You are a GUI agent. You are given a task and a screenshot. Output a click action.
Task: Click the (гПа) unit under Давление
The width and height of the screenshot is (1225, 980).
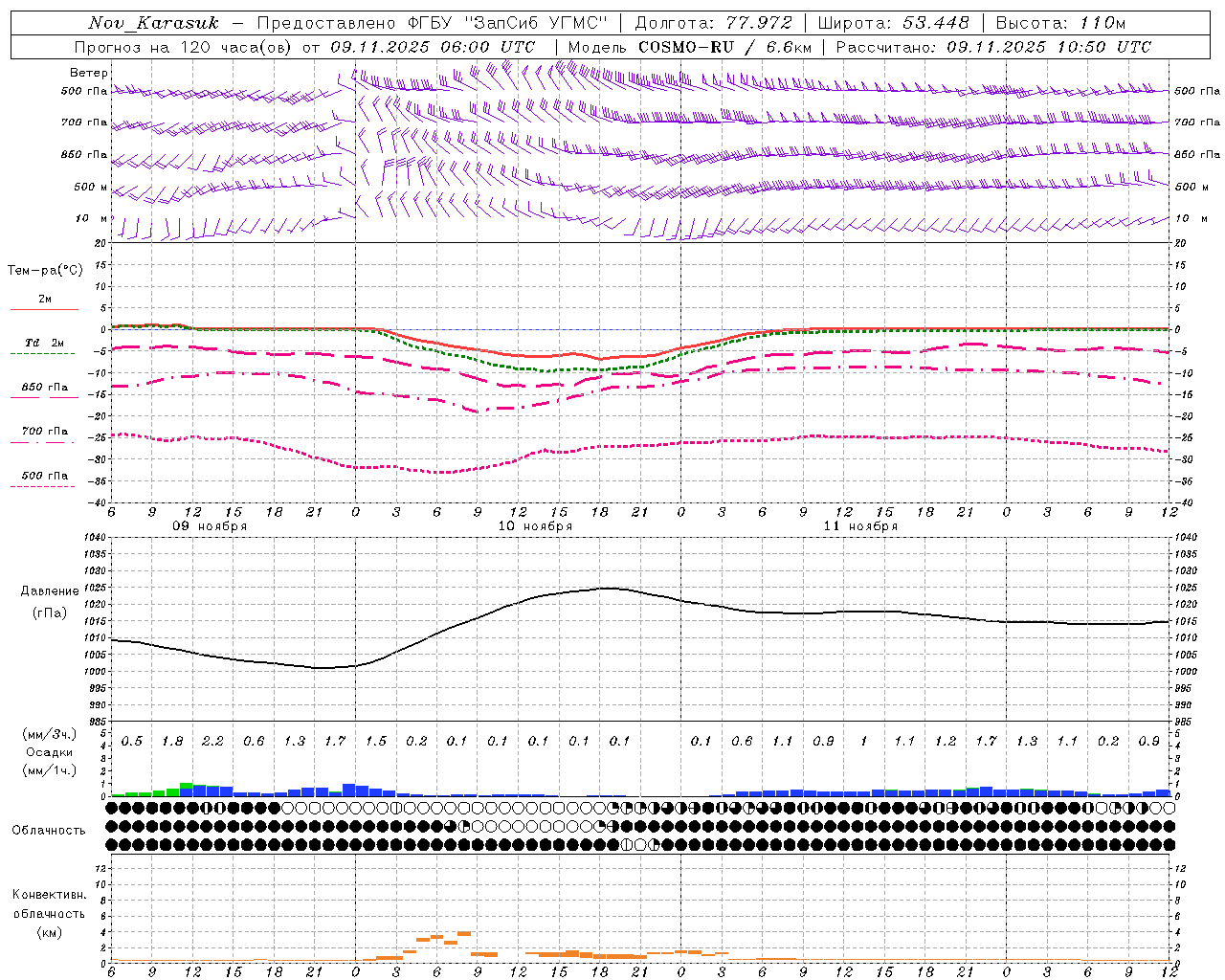tap(50, 613)
